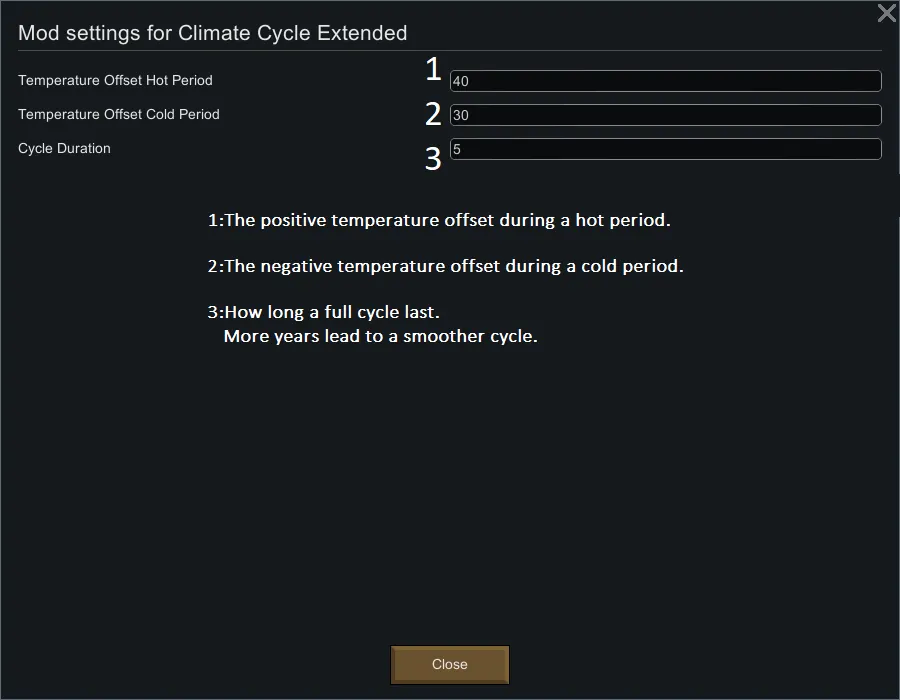Click "More years lead to a smoother cycle" text
The height and width of the screenshot is (700, 900).
click(381, 336)
